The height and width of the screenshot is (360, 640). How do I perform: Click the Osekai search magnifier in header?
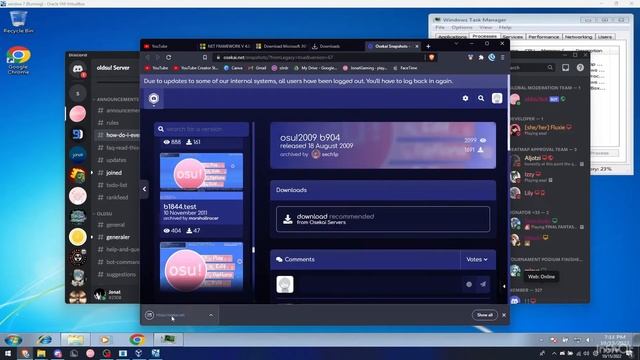[481, 98]
